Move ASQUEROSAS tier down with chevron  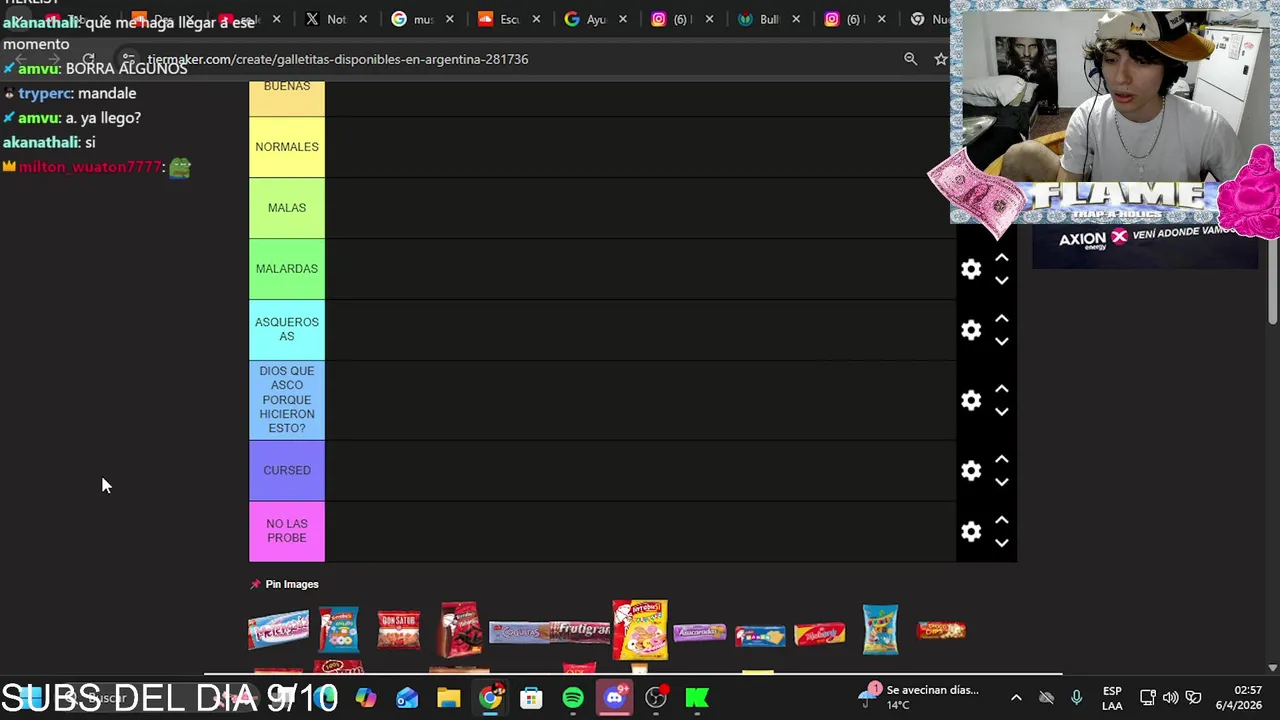click(1001, 342)
